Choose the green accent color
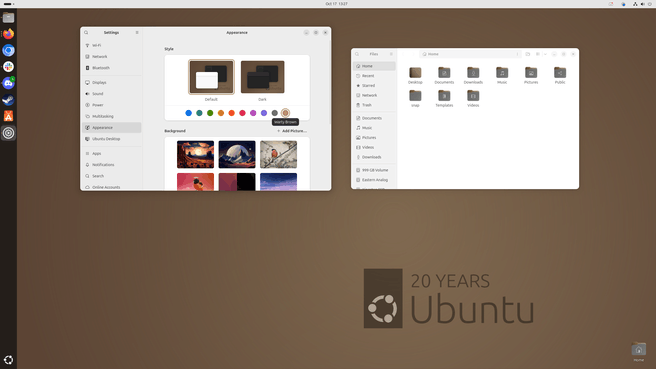The width and height of the screenshot is (656, 369). click(x=210, y=113)
